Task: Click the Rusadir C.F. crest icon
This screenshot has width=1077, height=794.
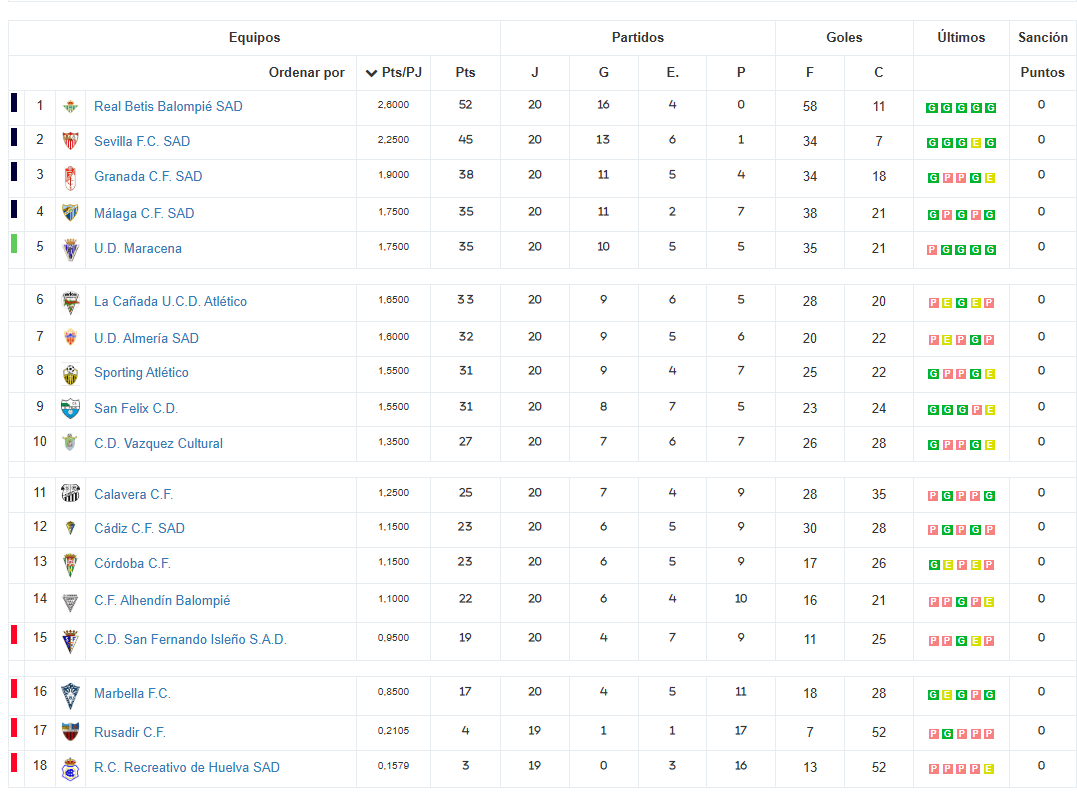Action: [70, 732]
